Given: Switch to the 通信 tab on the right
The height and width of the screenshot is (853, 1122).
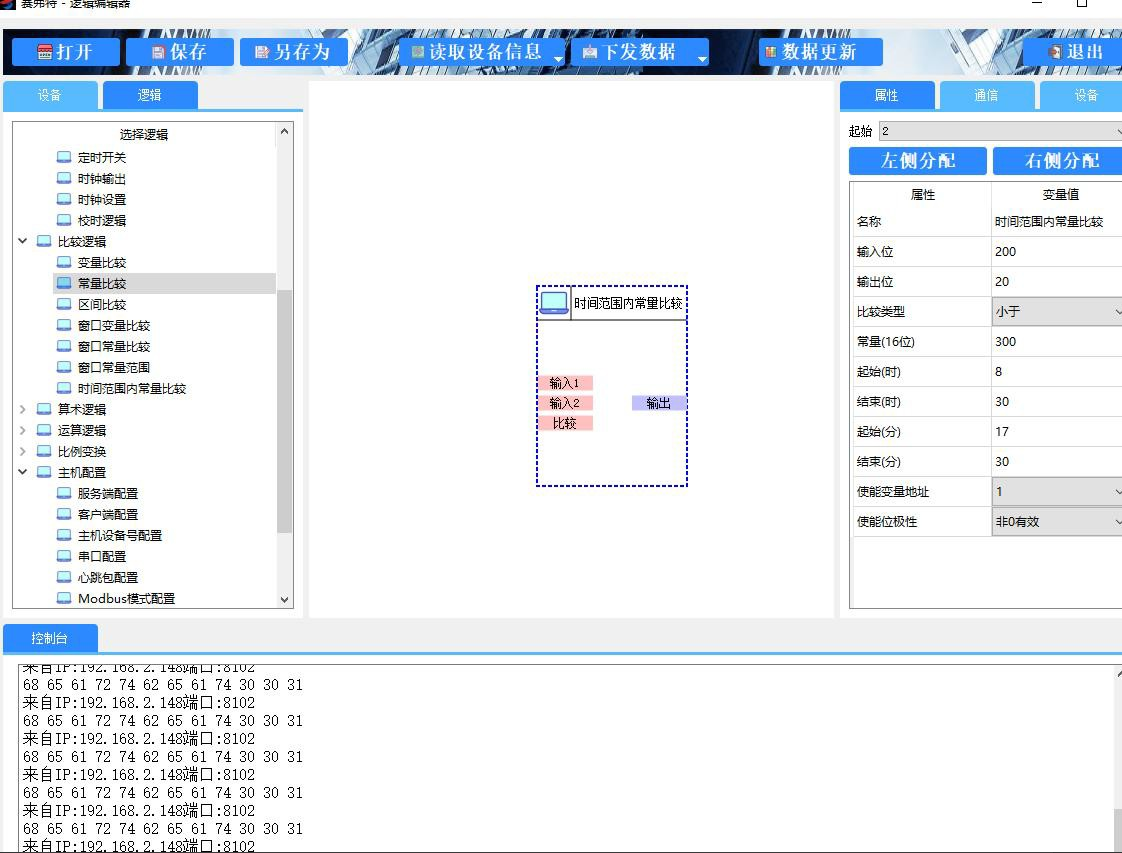Looking at the screenshot, I should tap(986, 96).
